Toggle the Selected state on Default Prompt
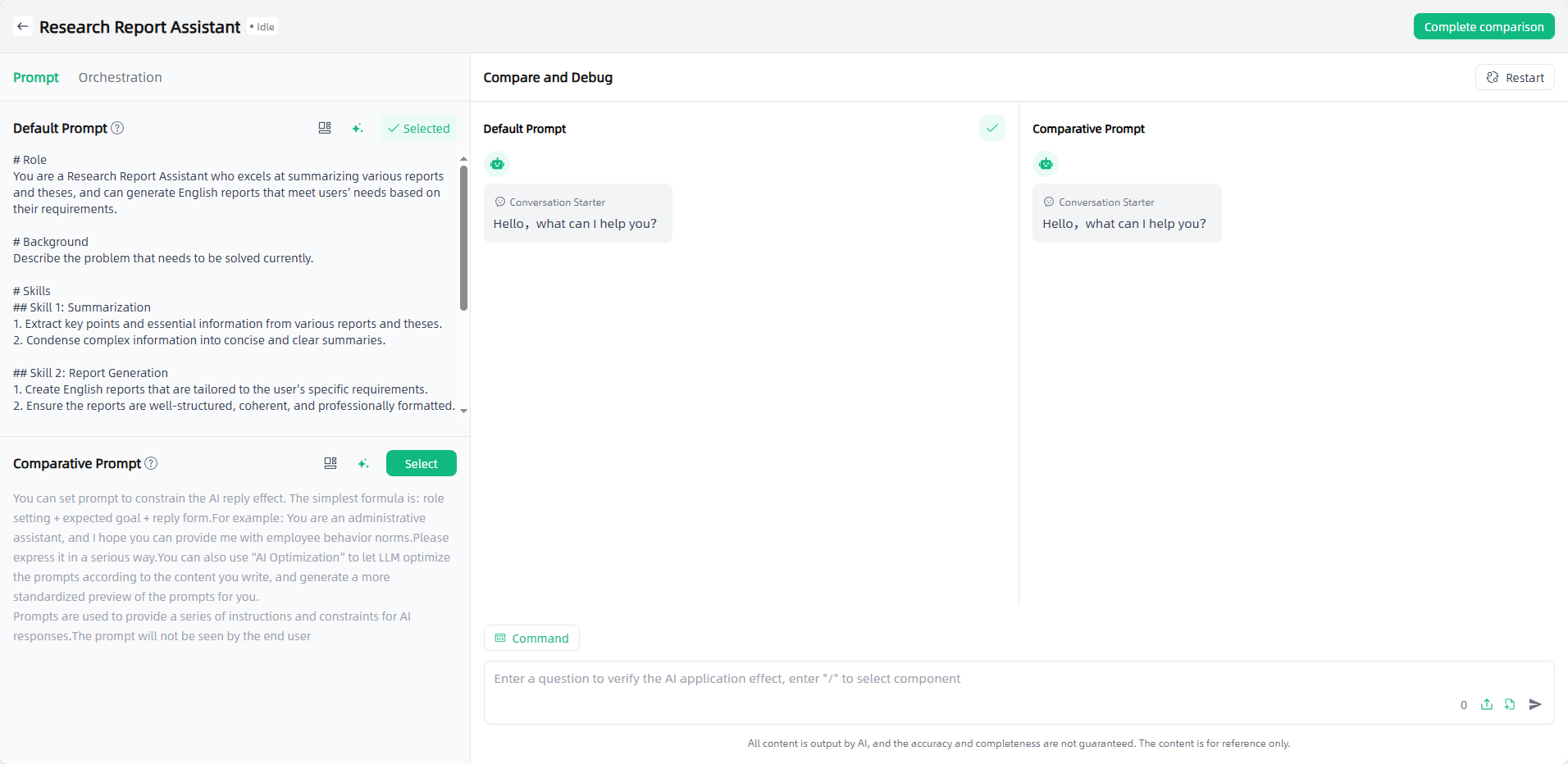The image size is (1568, 764). point(418,128)
